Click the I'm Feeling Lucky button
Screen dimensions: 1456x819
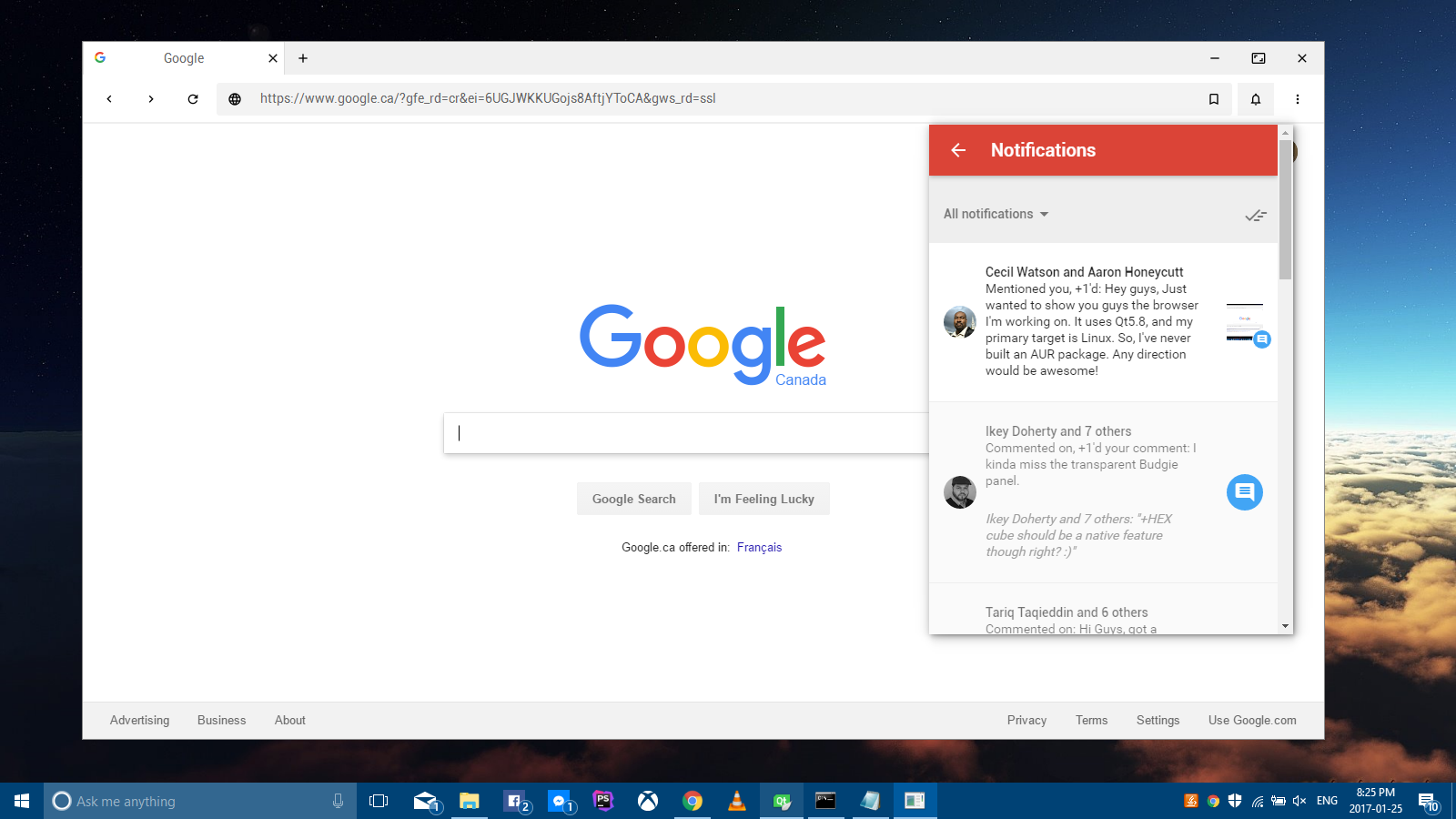click(764, 499)
